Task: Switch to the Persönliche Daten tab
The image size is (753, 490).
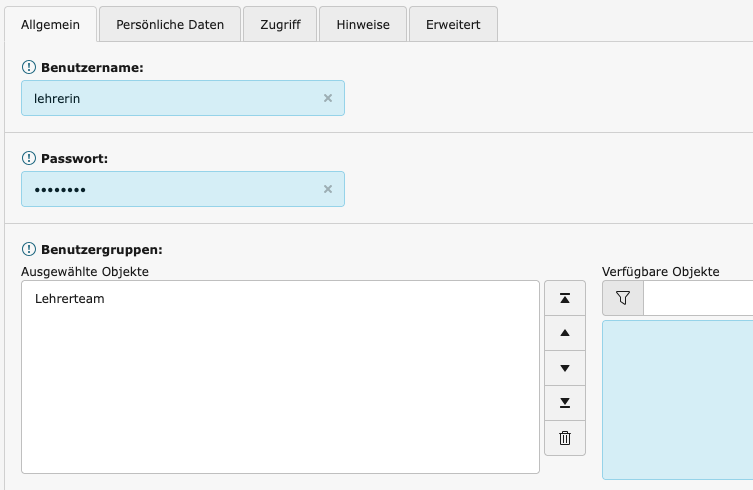Action: click(x=170, y=24)
